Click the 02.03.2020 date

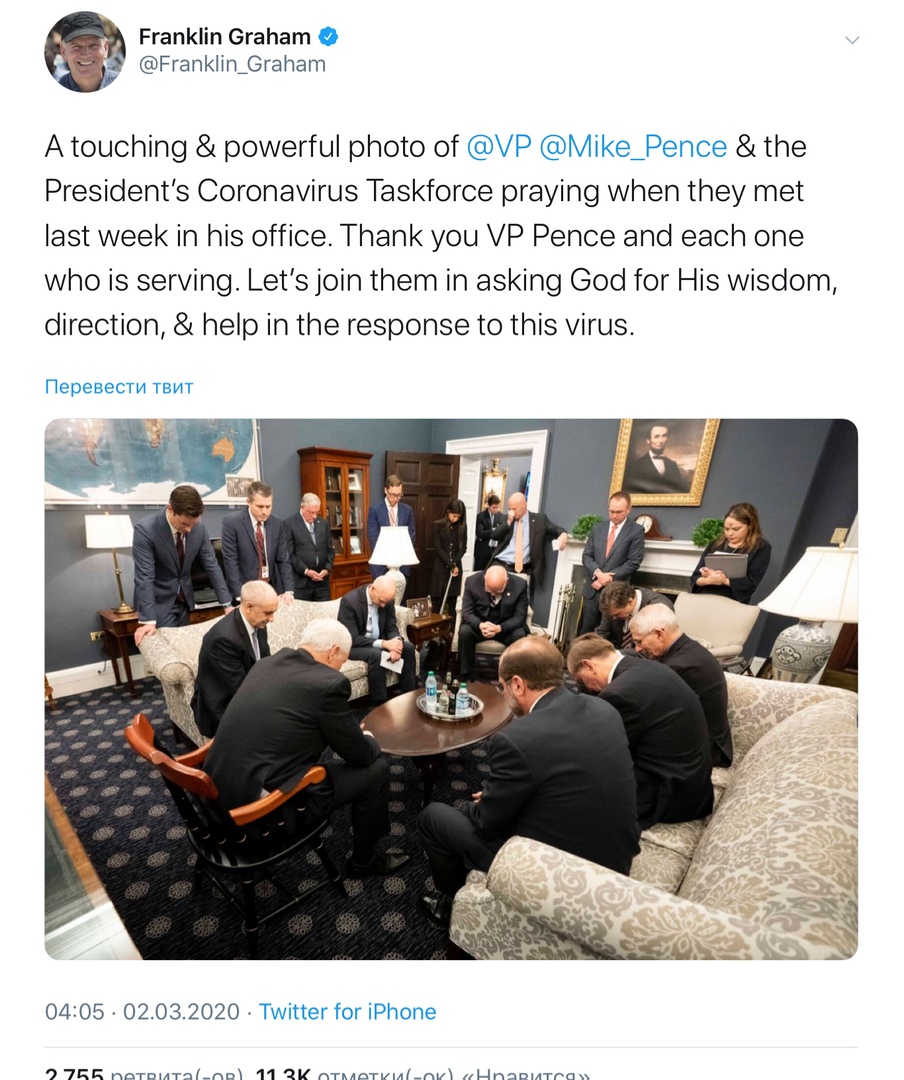tap(181, 1012)
